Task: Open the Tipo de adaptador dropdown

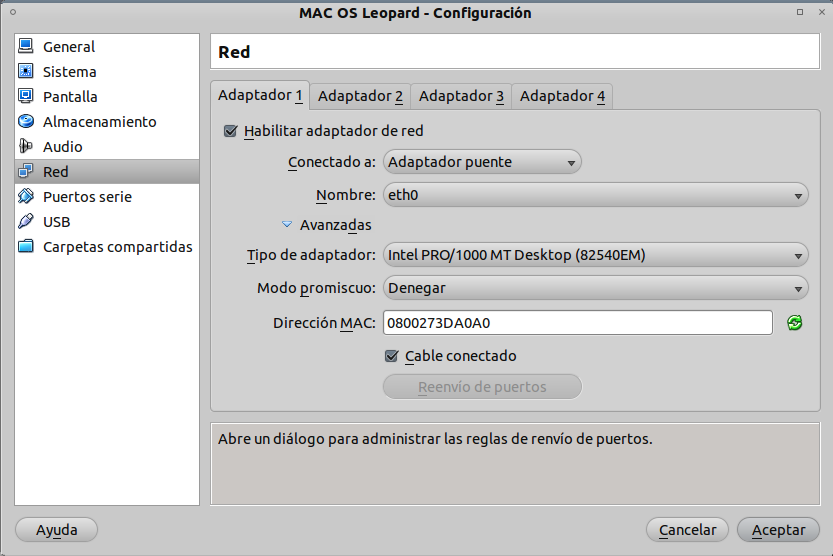Action: tap(596, 255)
